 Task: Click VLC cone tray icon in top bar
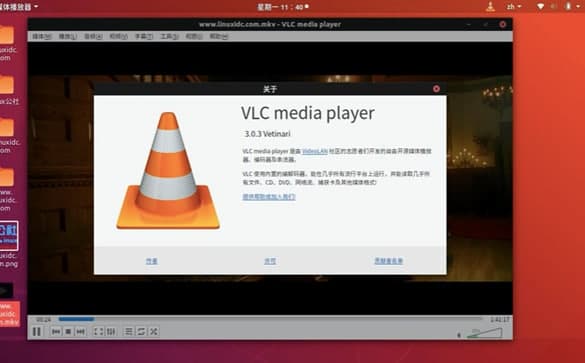[491, 6]
